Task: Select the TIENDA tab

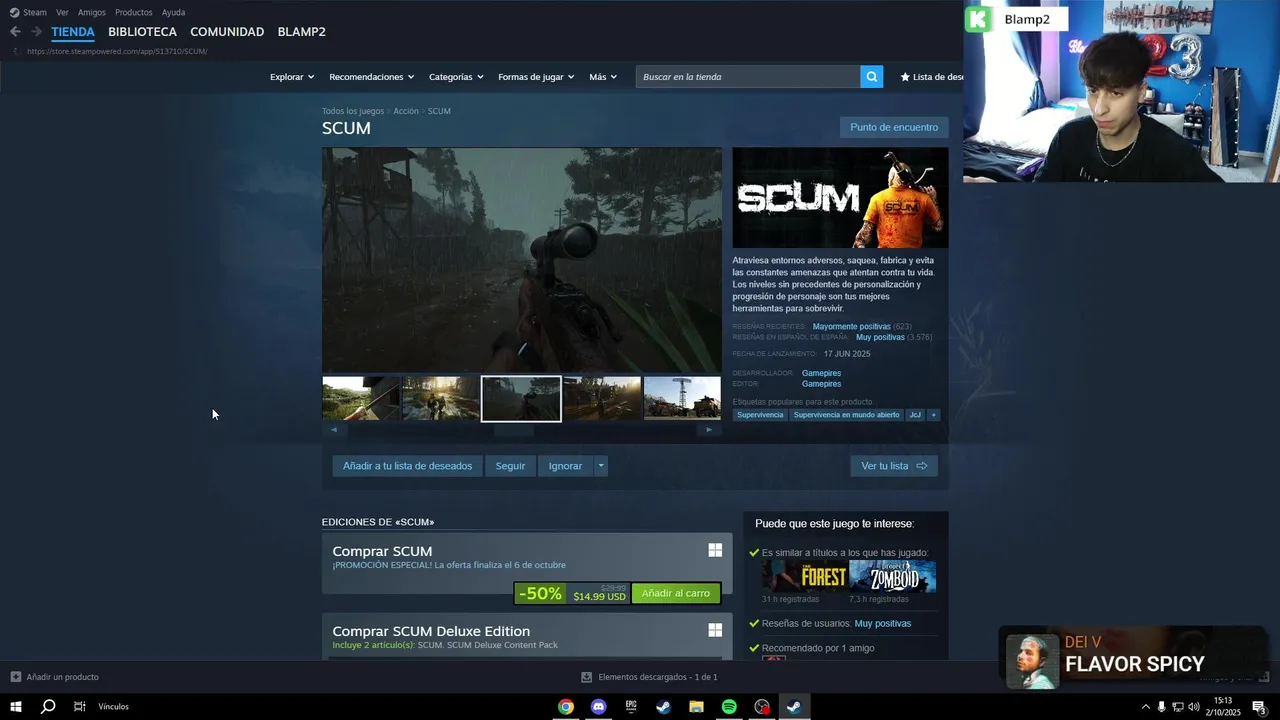Action: coord(73,32)
